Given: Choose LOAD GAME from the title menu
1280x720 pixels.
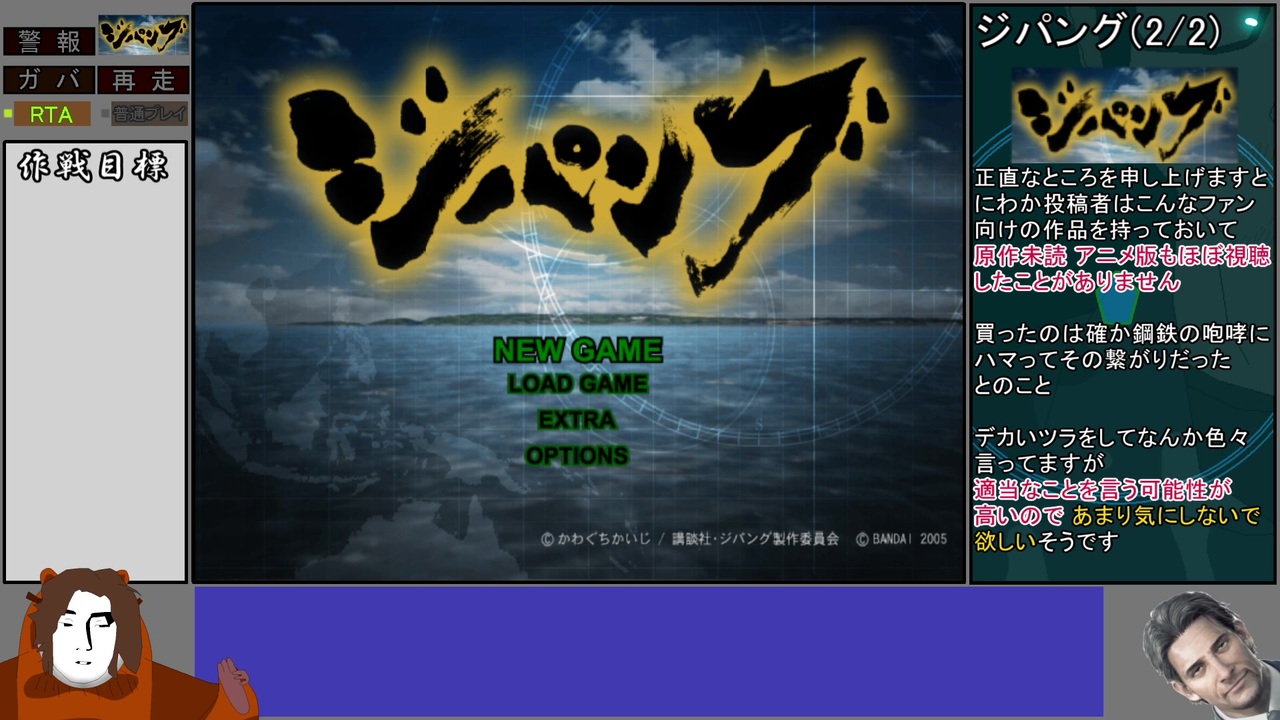Looking at the screenshot, I should pos(578,383).
